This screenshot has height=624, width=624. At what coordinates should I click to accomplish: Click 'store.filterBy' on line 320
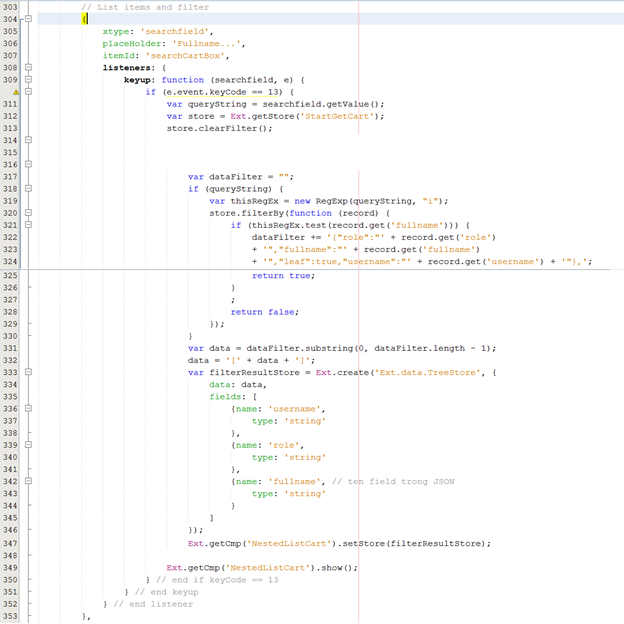(x=246, y=213)
